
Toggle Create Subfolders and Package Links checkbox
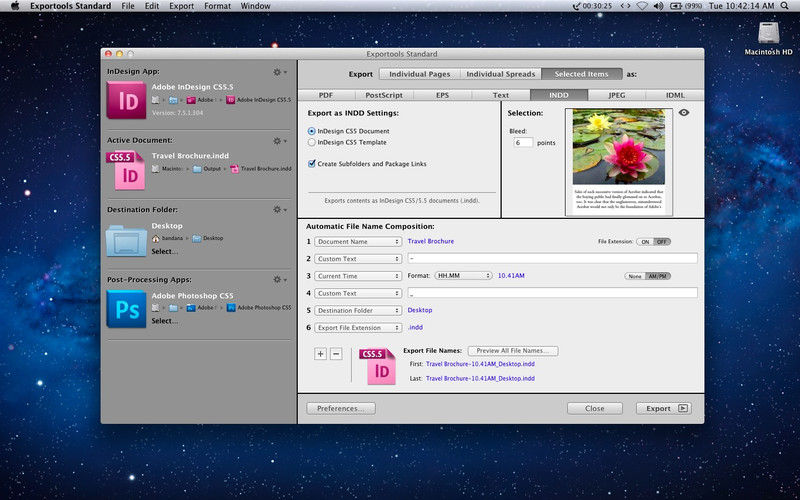312,164
